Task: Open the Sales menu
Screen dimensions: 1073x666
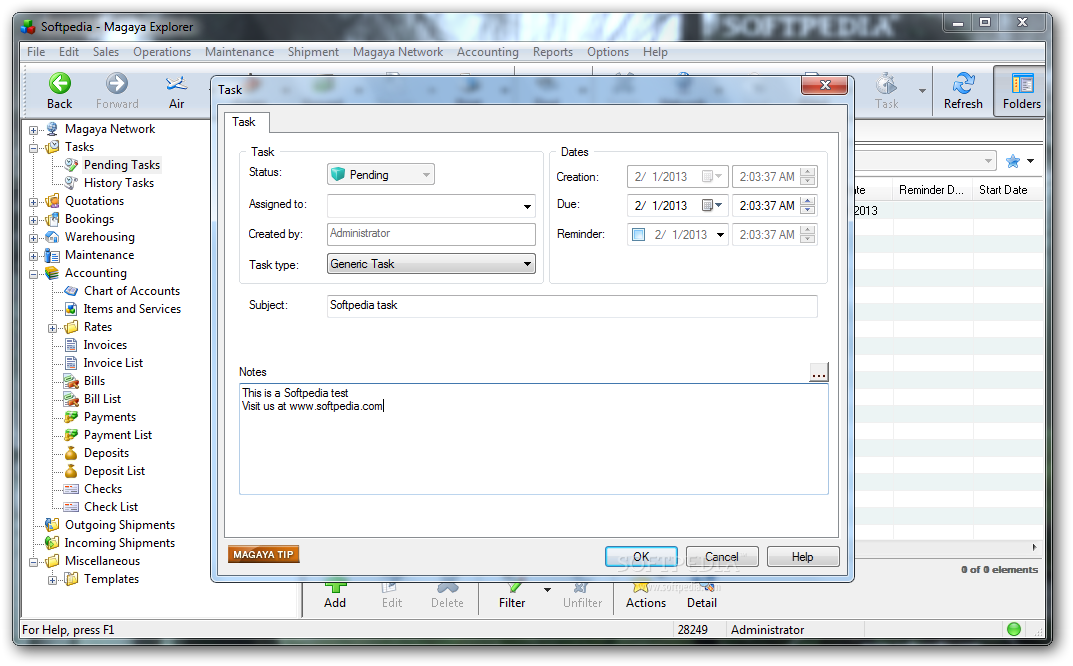Action: pyautogui.click(x=105, y=52)
